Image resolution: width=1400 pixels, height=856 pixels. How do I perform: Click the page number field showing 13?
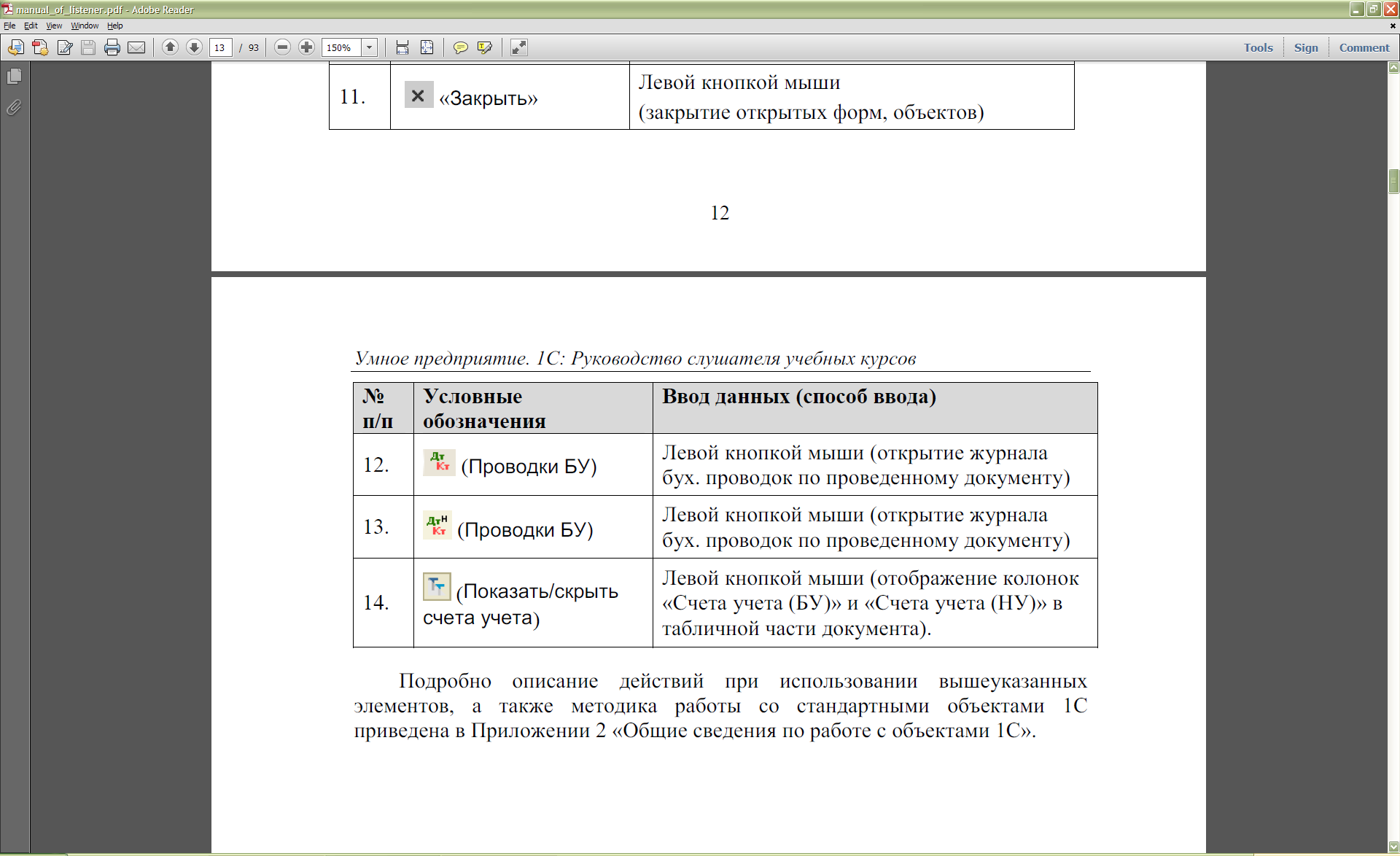(x=221, y=47)
